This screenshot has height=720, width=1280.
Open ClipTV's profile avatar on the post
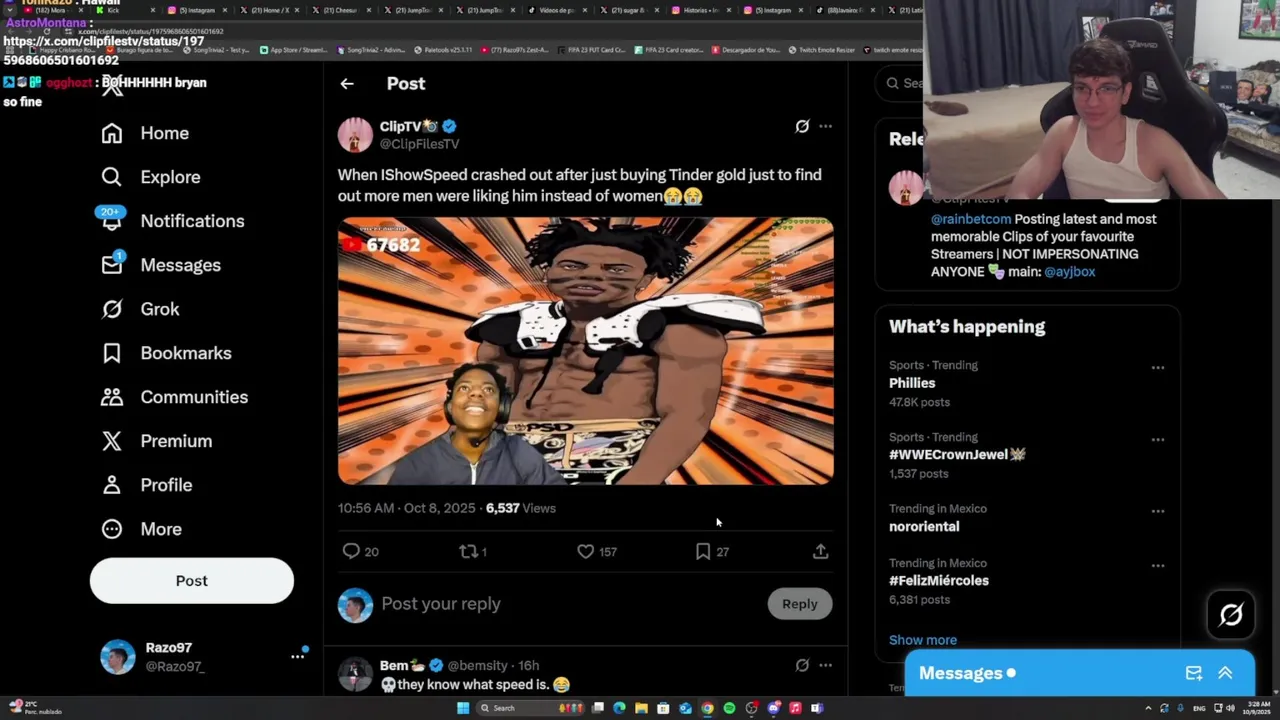pyautogui.click(x=355, y=135)
